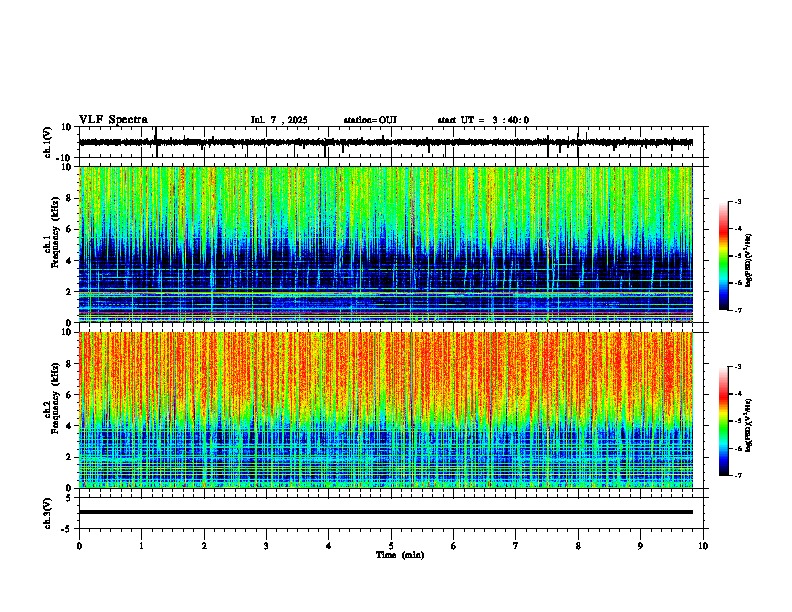Click the time axis tick label '3'
The image size is (792, 612).
(x=266, y=546)
